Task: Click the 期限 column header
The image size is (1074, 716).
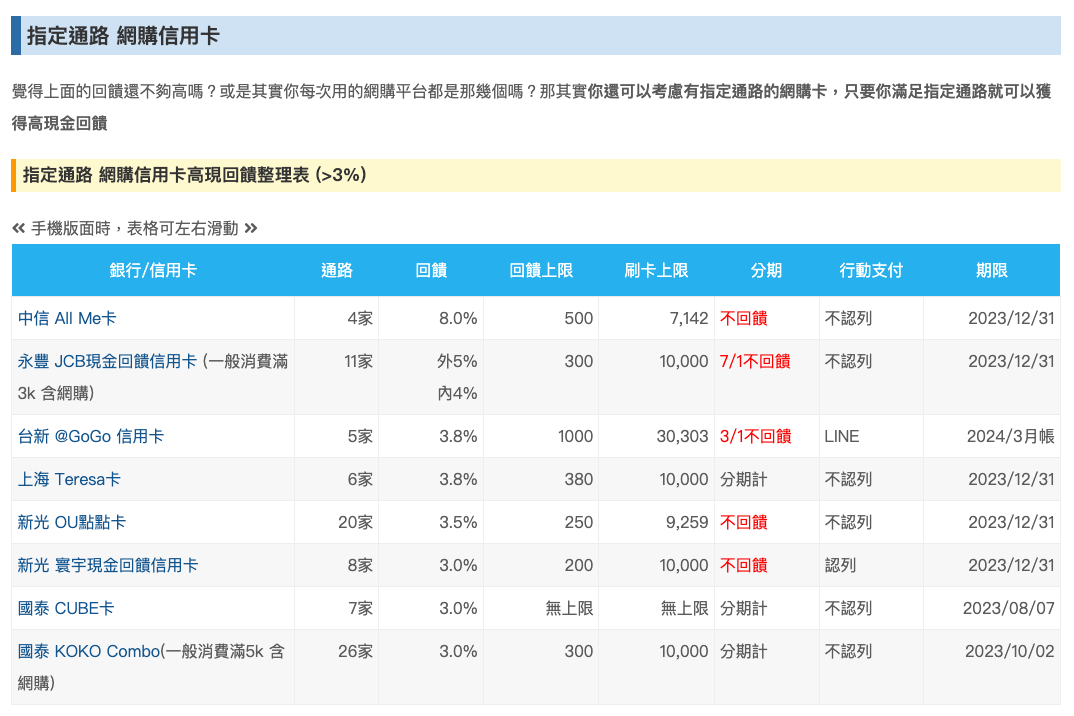Action: coord(992,271)
